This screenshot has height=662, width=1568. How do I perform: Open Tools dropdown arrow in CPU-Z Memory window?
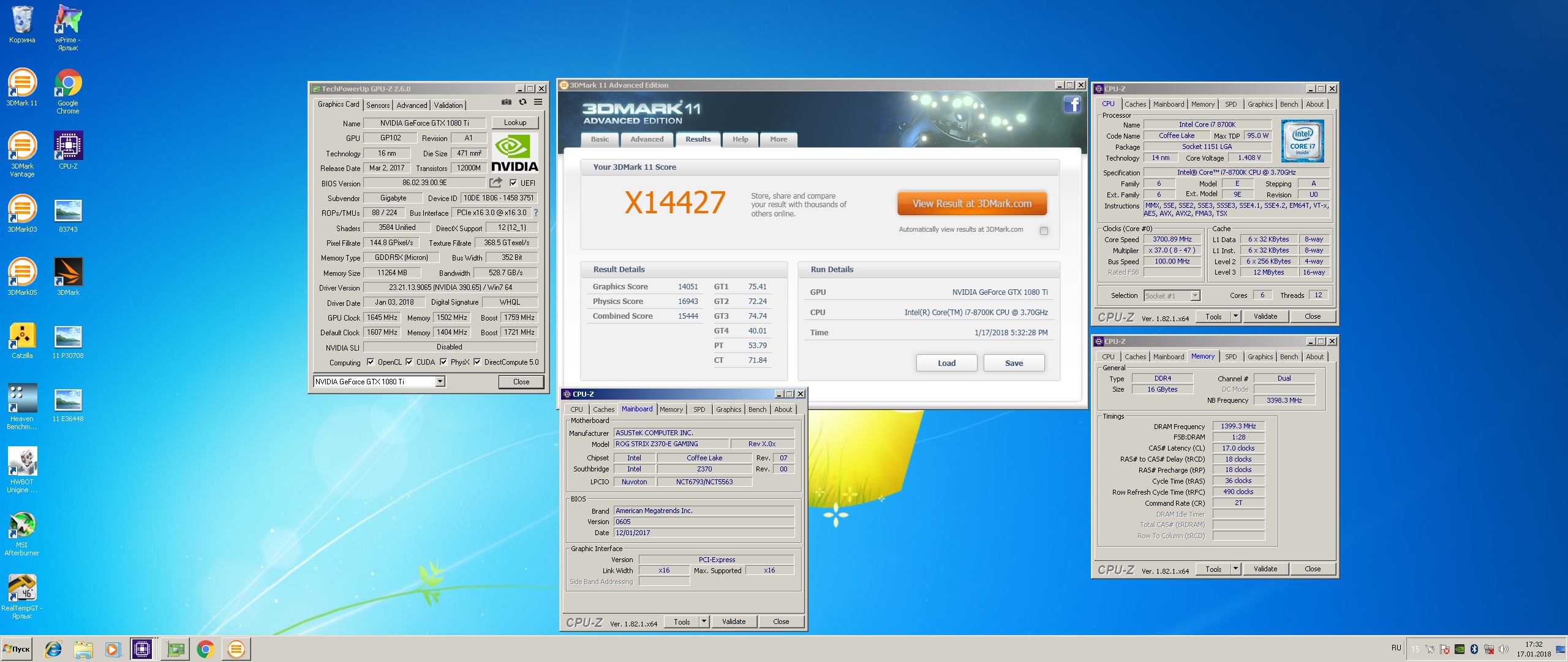tap(1235, 569)
